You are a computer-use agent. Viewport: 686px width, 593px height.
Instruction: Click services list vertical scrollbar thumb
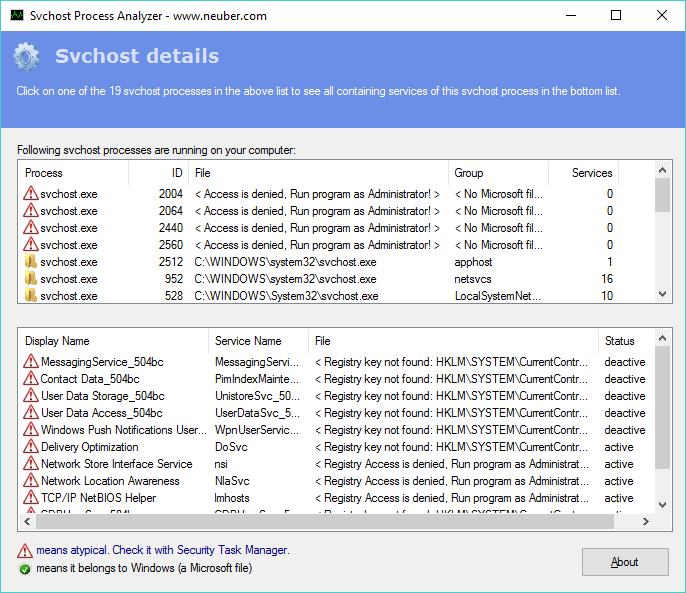pyautogui.click(x=662, y=407)
